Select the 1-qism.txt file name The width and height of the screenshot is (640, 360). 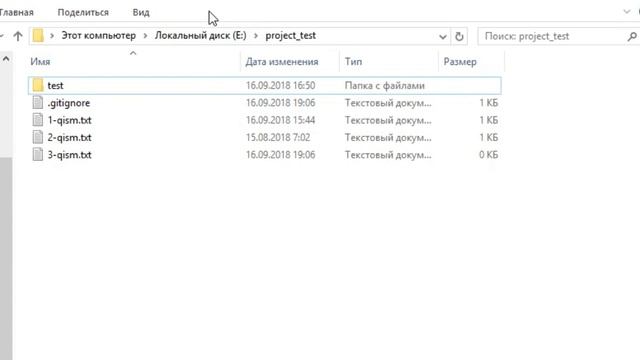[x=69, y=120]
